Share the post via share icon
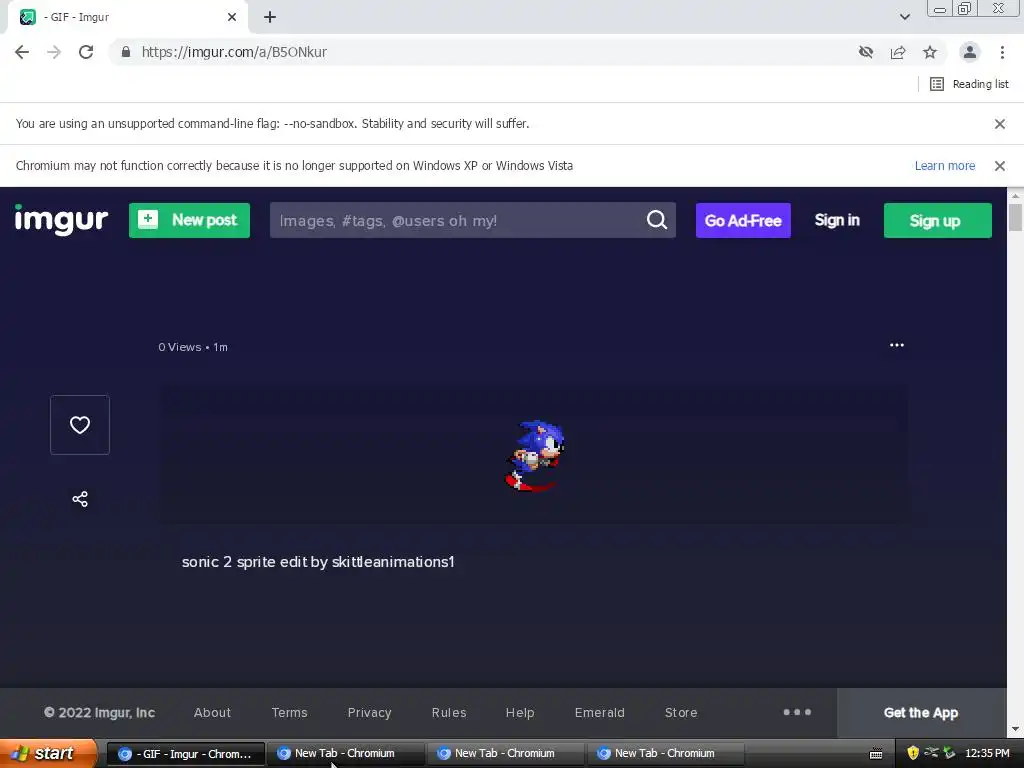 point(80,499)
